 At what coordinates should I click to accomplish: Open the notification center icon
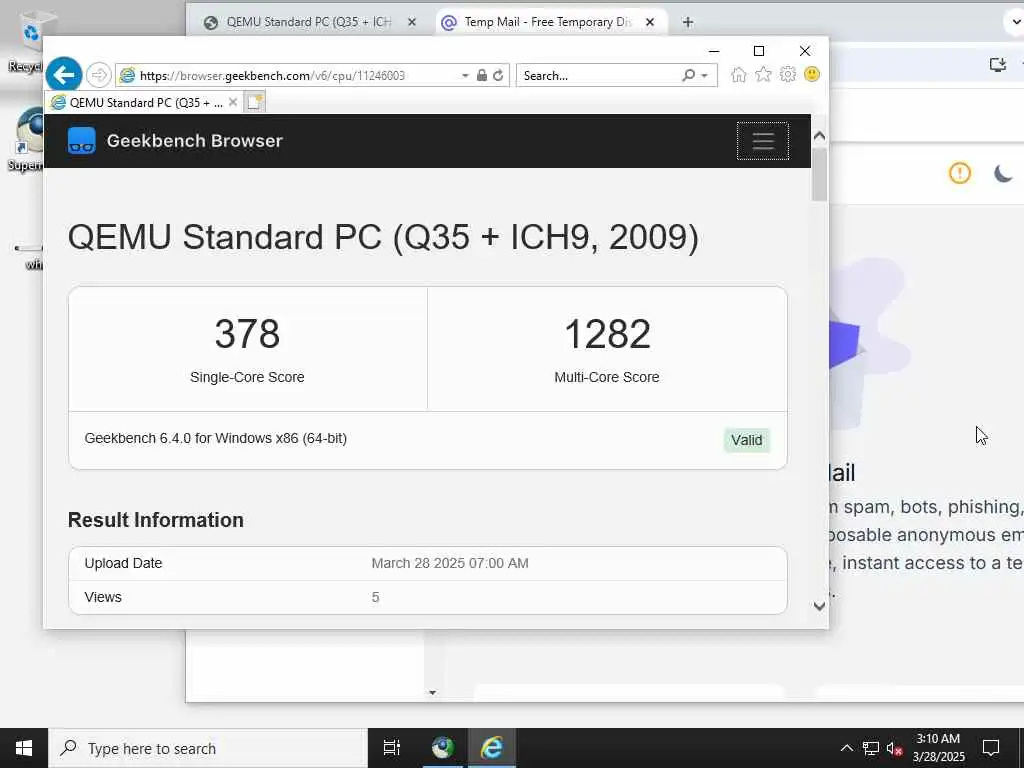point(991,748)
